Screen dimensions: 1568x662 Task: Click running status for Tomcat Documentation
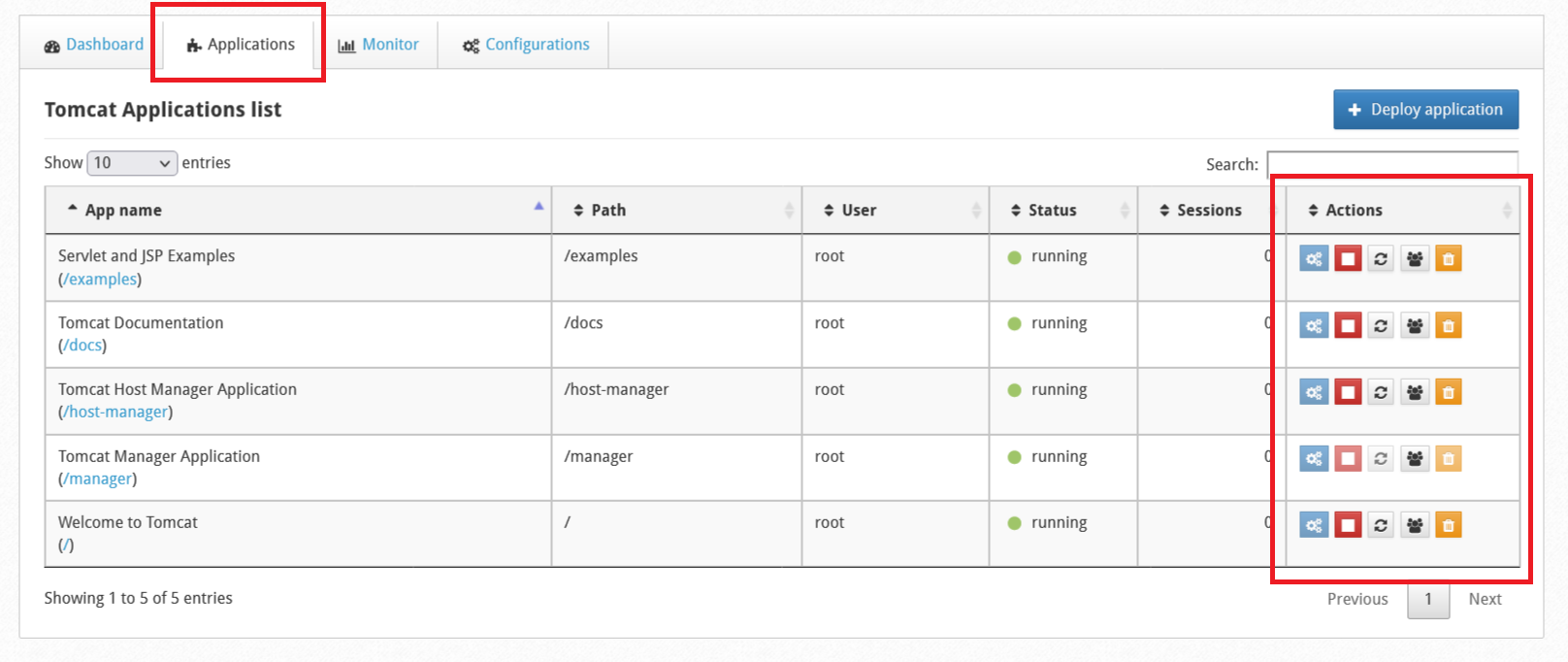(x=1048, y=323)
